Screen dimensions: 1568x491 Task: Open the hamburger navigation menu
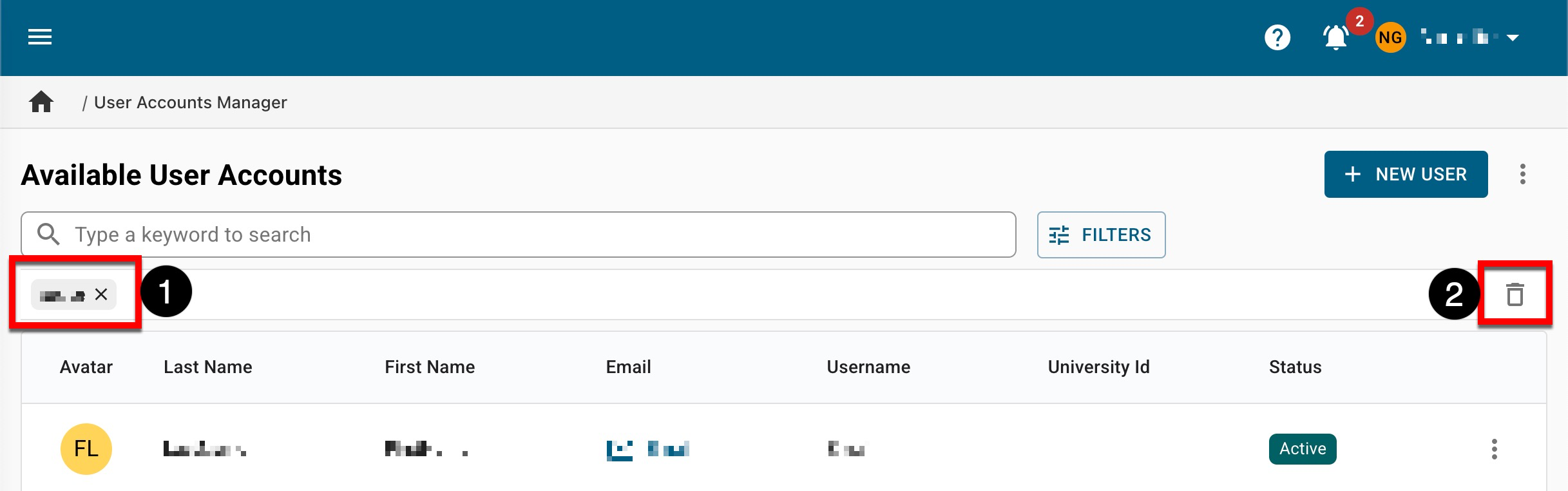point(40,37)
